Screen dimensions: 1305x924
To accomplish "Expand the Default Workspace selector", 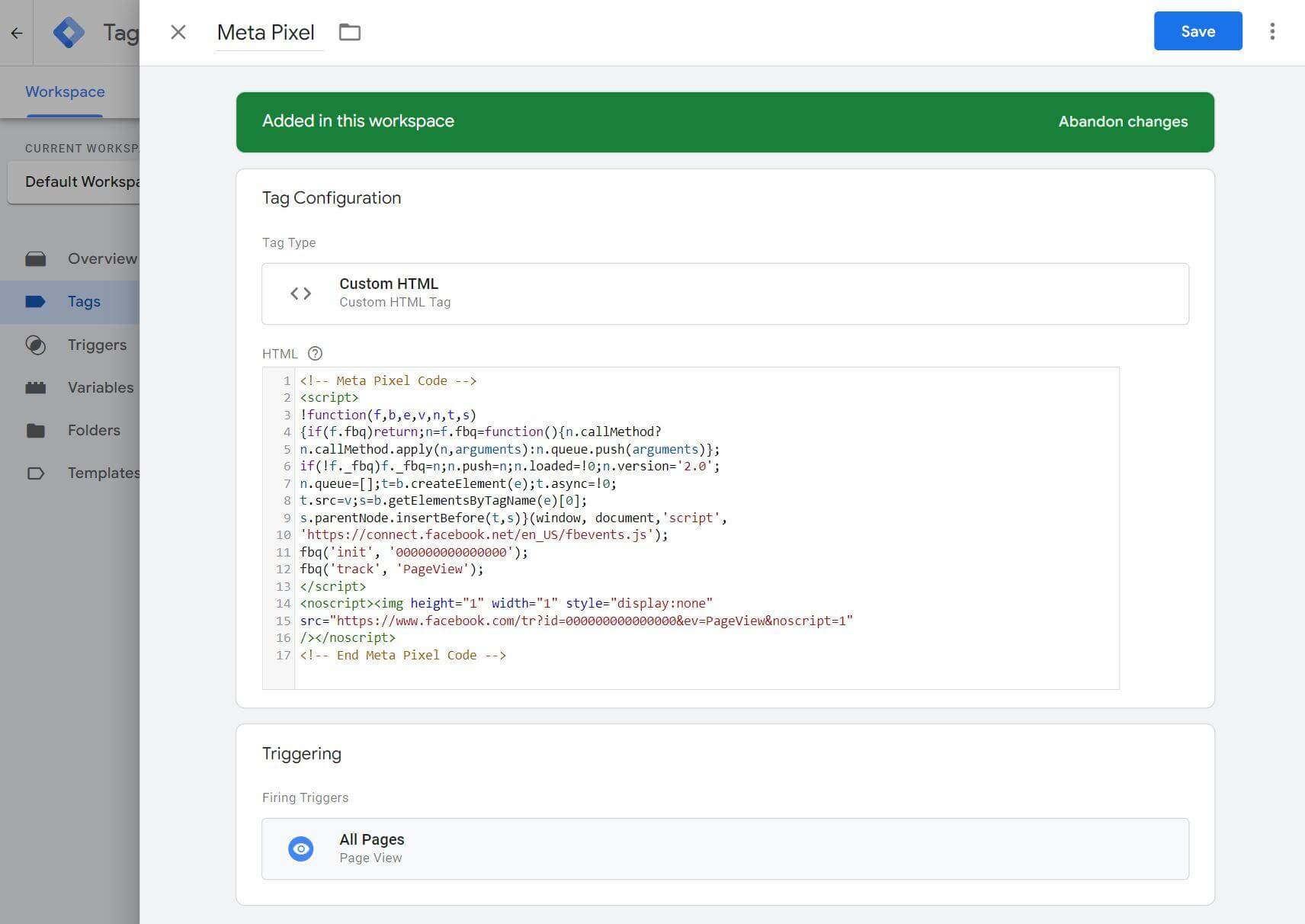I will (75, 182).
